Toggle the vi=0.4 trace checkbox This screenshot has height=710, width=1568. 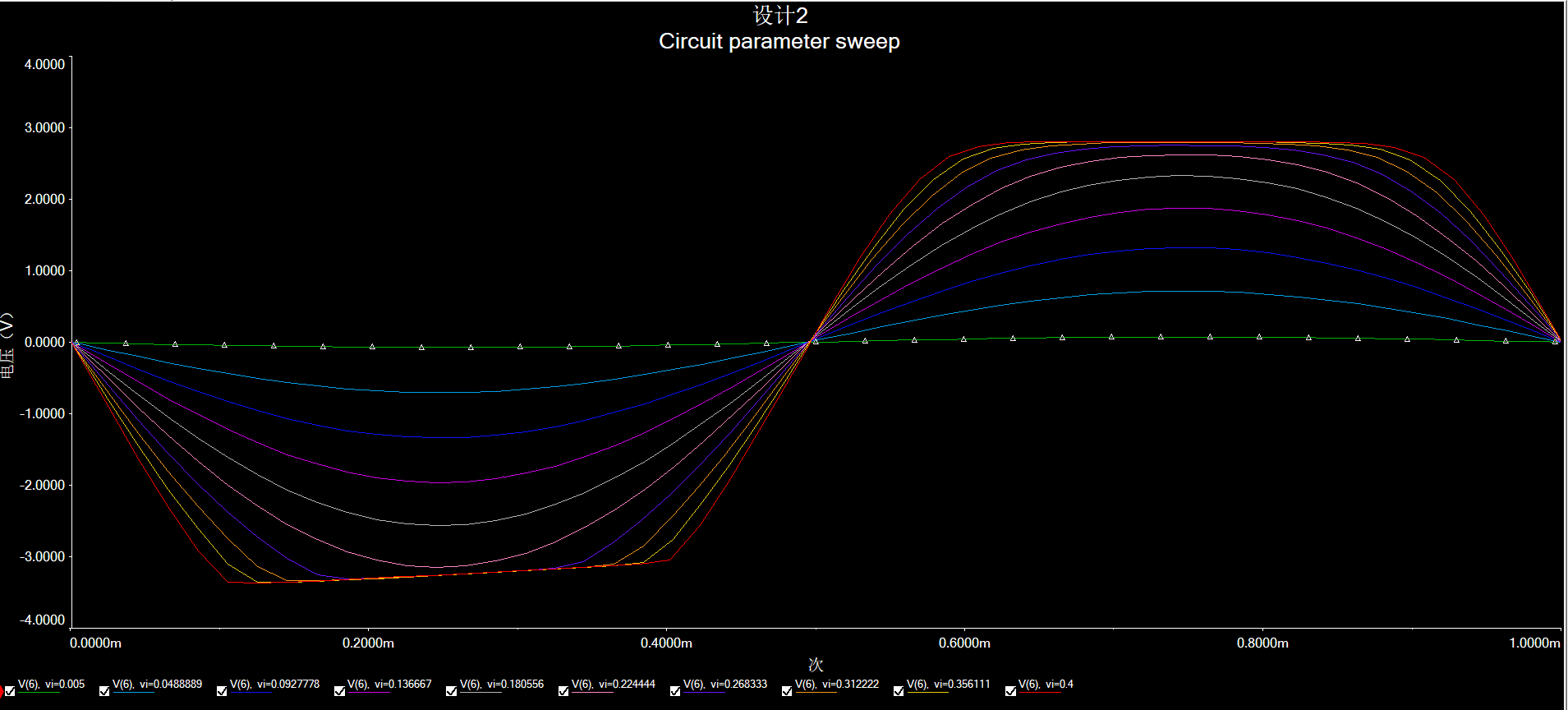tap(1010, 691)
